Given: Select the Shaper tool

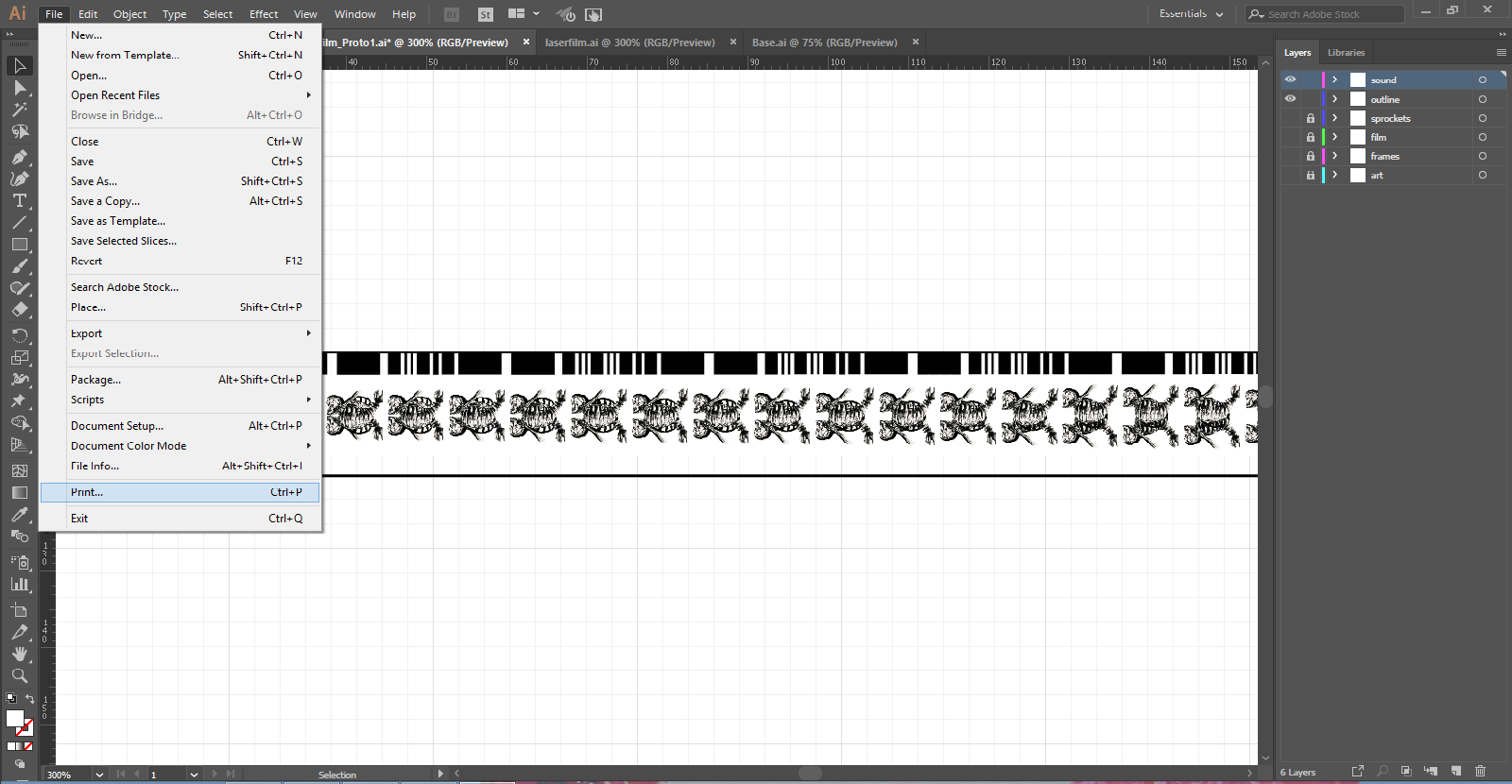Looking at the screenshot, I should click(x=19, y=288).
